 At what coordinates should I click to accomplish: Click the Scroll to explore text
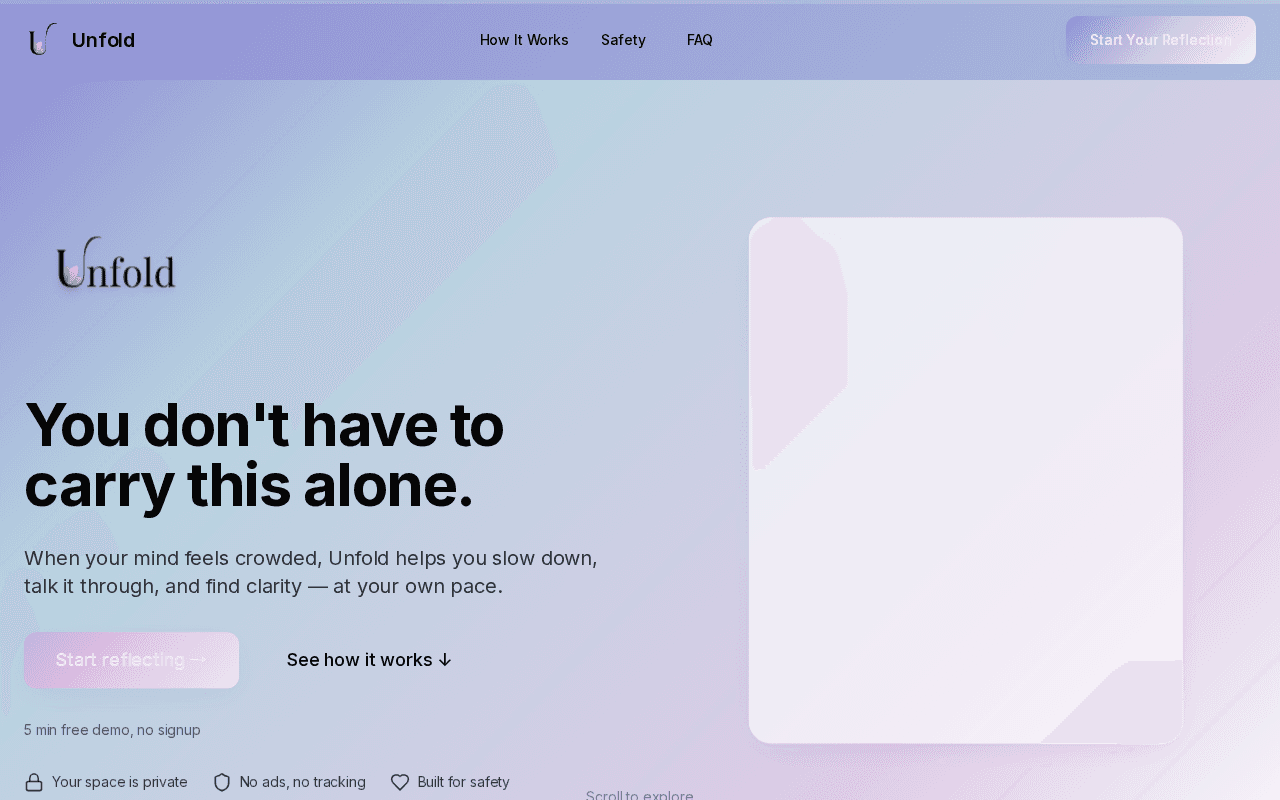(x=640, y=795)
